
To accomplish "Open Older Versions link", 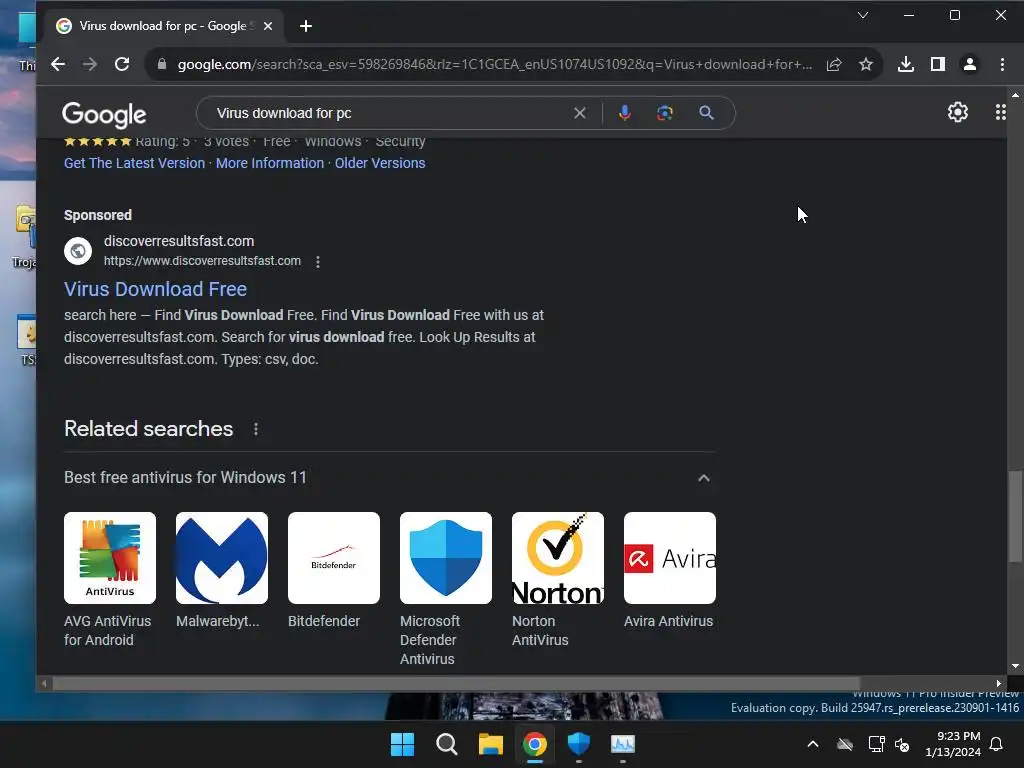I will click(x=380, y=163).
